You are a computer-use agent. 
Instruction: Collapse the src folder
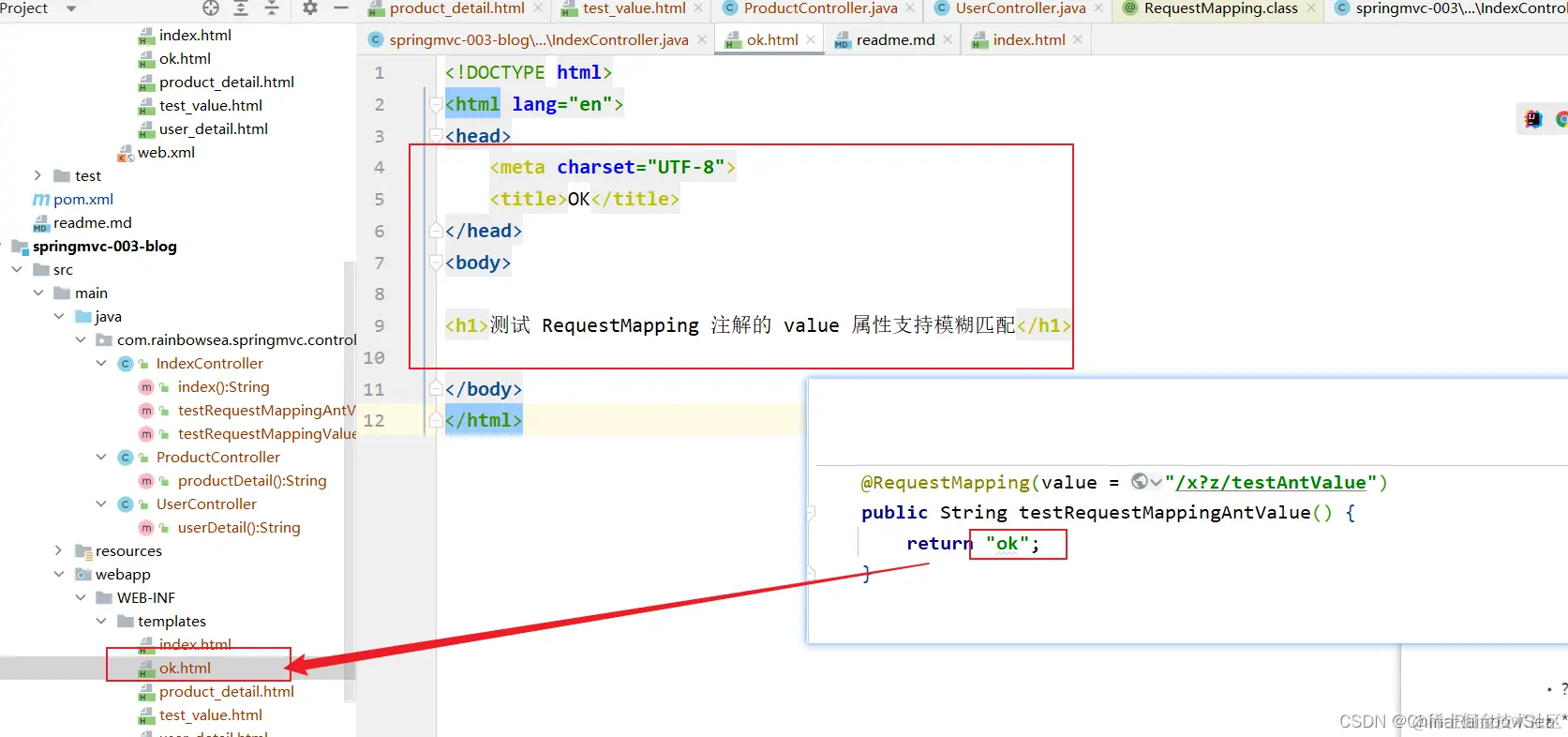pos(17,270)
